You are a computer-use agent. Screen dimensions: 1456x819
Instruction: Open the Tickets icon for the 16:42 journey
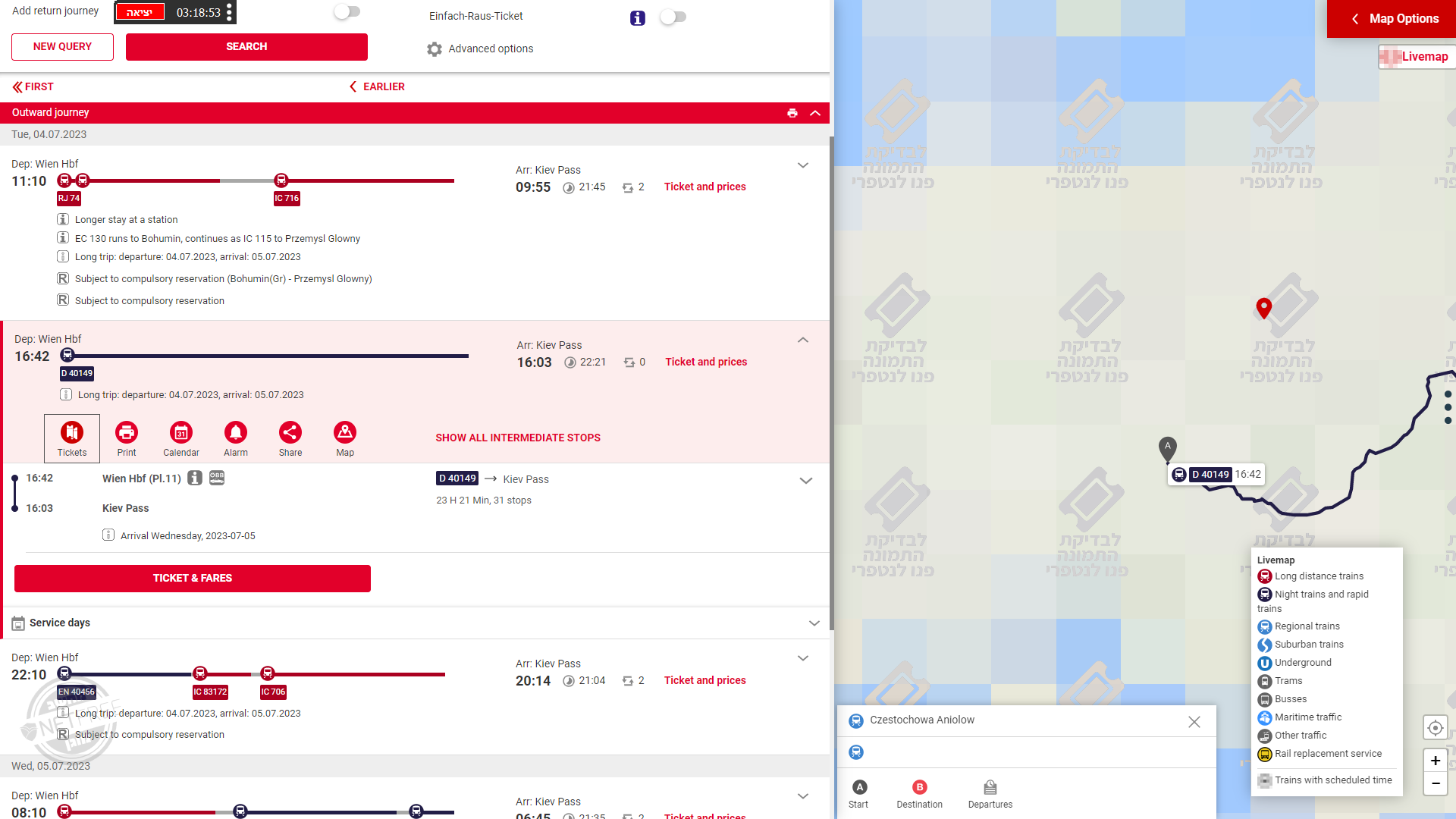coord(72,438)
